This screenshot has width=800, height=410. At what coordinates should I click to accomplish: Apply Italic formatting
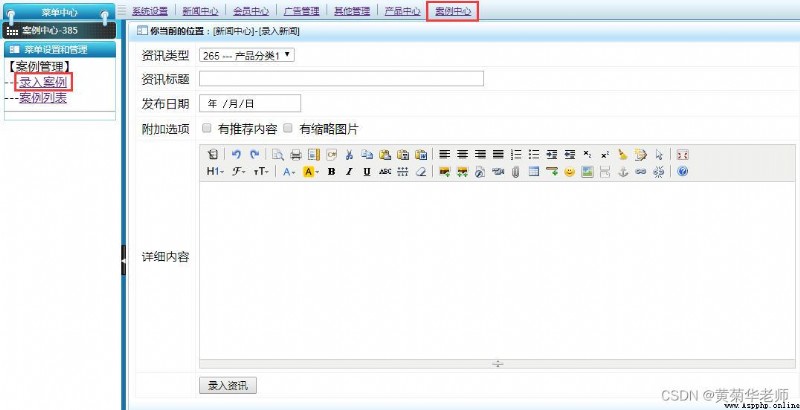[349, 172]
